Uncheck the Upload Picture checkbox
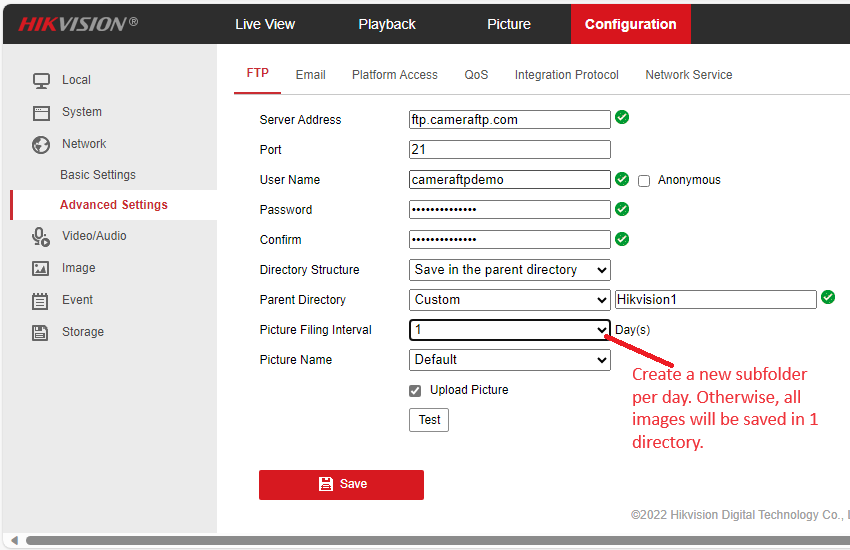Viewport: 850px width, 550px height. [x=415, y=390]
